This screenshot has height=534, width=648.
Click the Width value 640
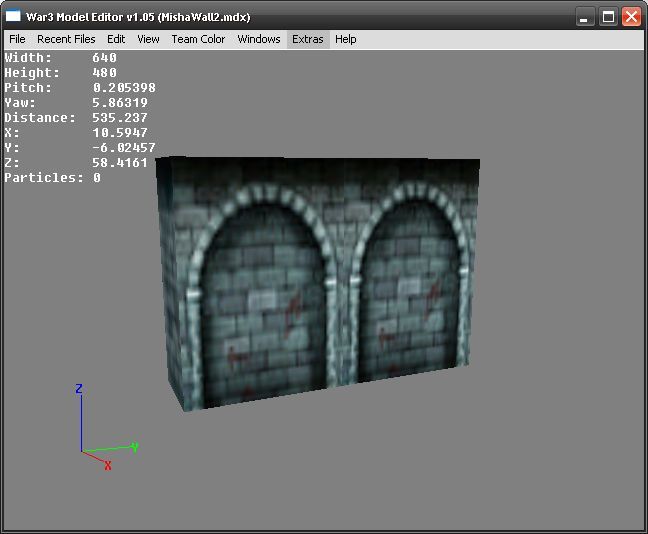[x=105, y=57]
